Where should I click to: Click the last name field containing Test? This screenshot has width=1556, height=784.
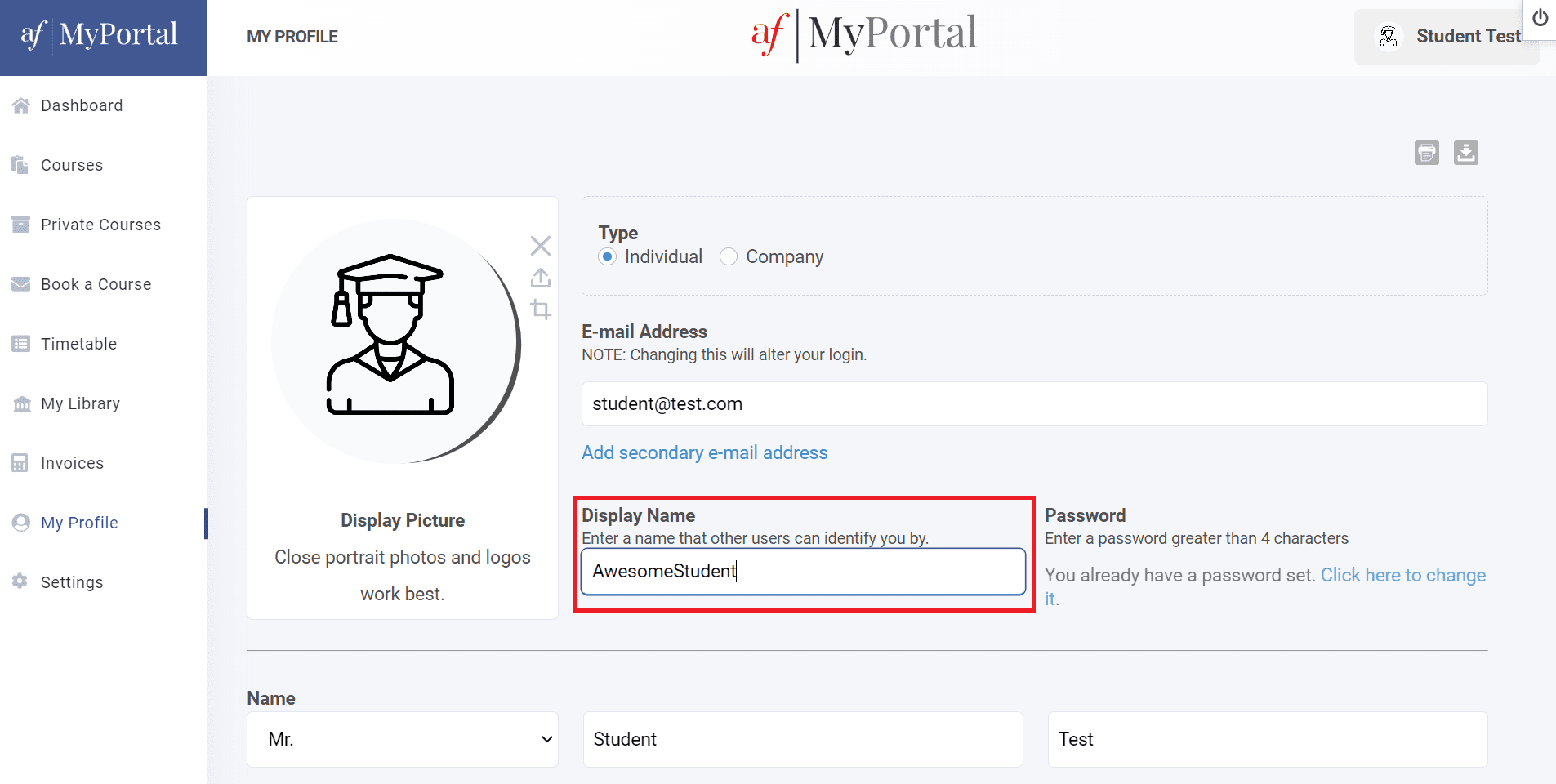click(x=1267, y=739)
